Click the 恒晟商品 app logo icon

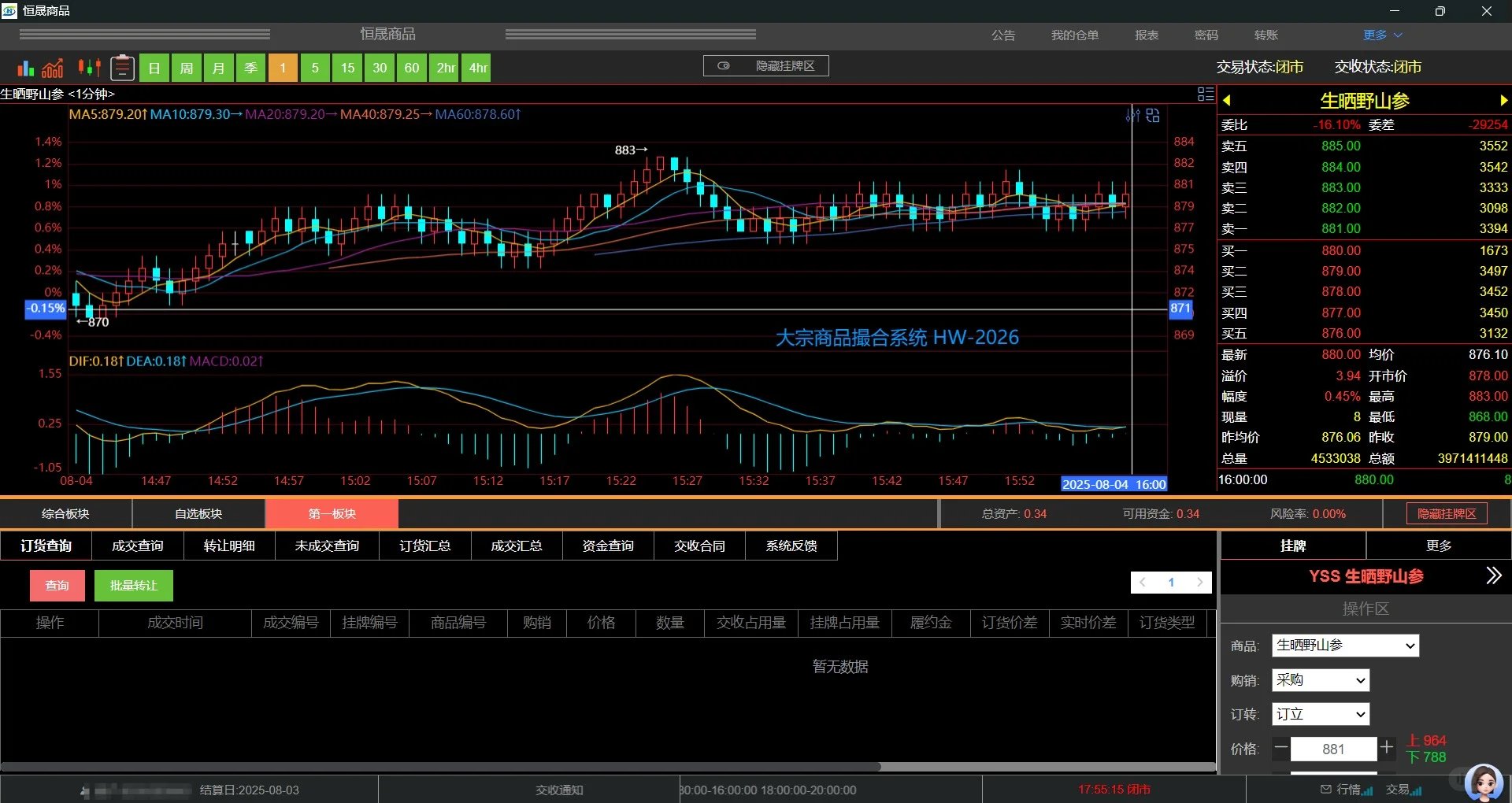(x=9, y=11)
